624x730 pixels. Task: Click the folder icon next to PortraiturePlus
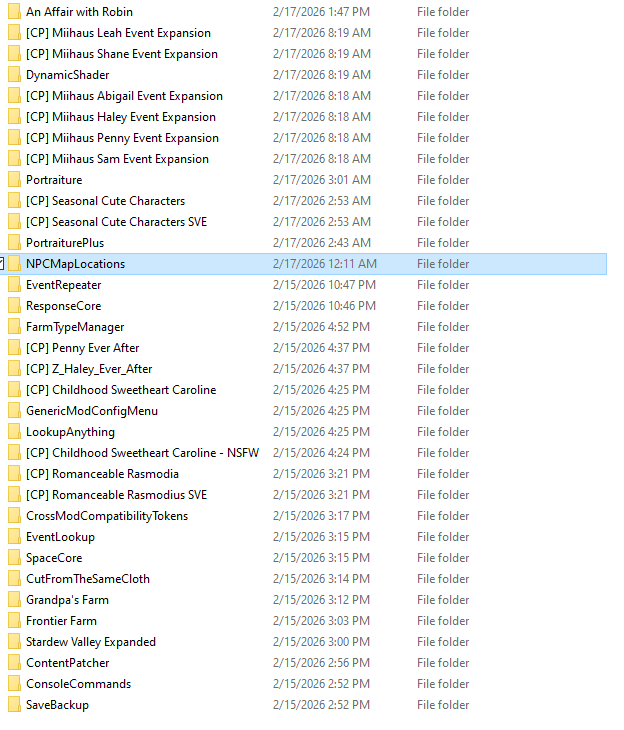point(14,243)
